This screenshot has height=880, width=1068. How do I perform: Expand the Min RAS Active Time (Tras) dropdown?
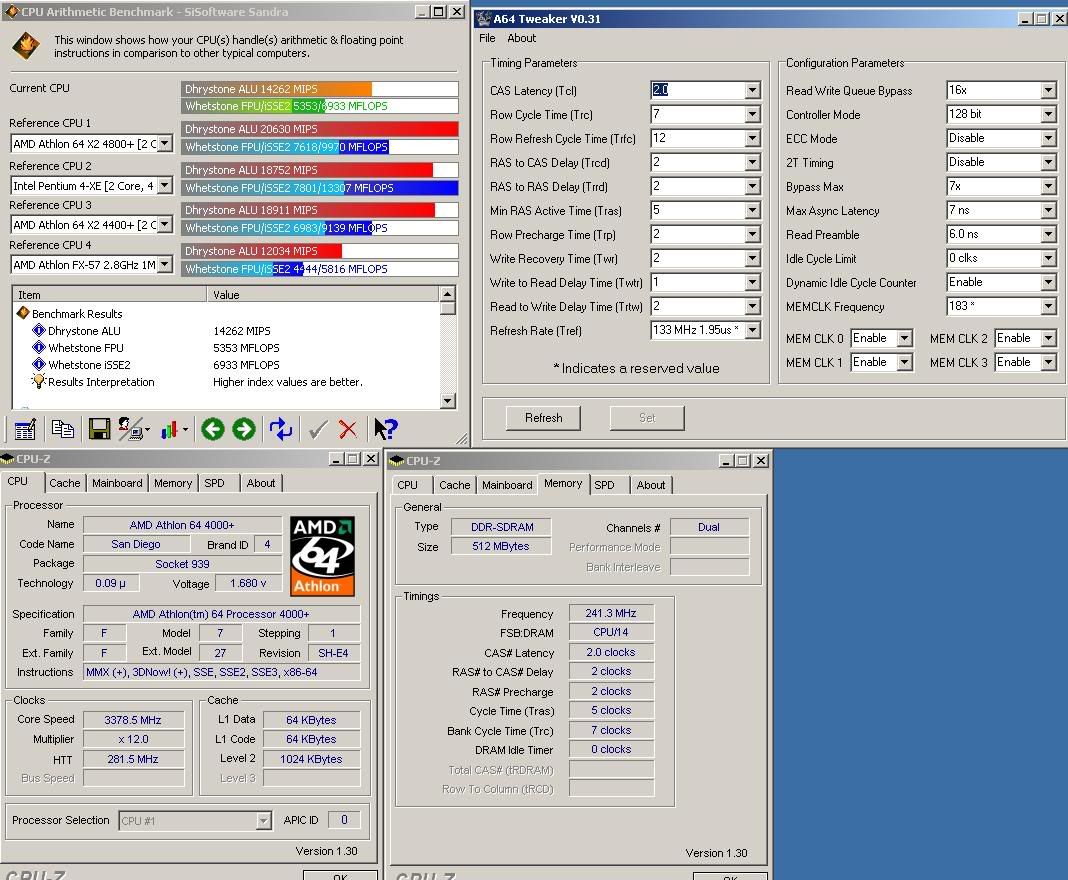click(753, 210)
